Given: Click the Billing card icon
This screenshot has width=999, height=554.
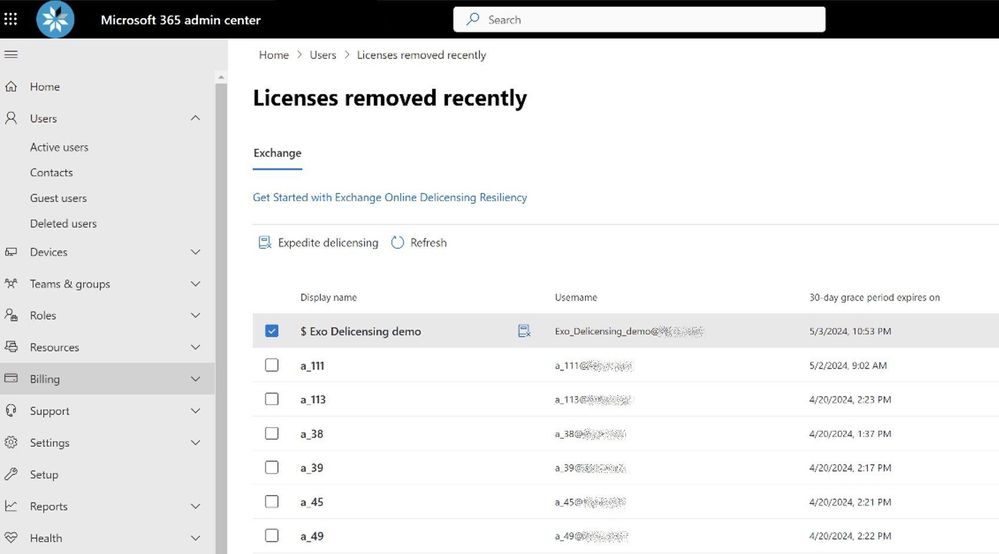Looking at the screenshot, I should click(11, 378).
